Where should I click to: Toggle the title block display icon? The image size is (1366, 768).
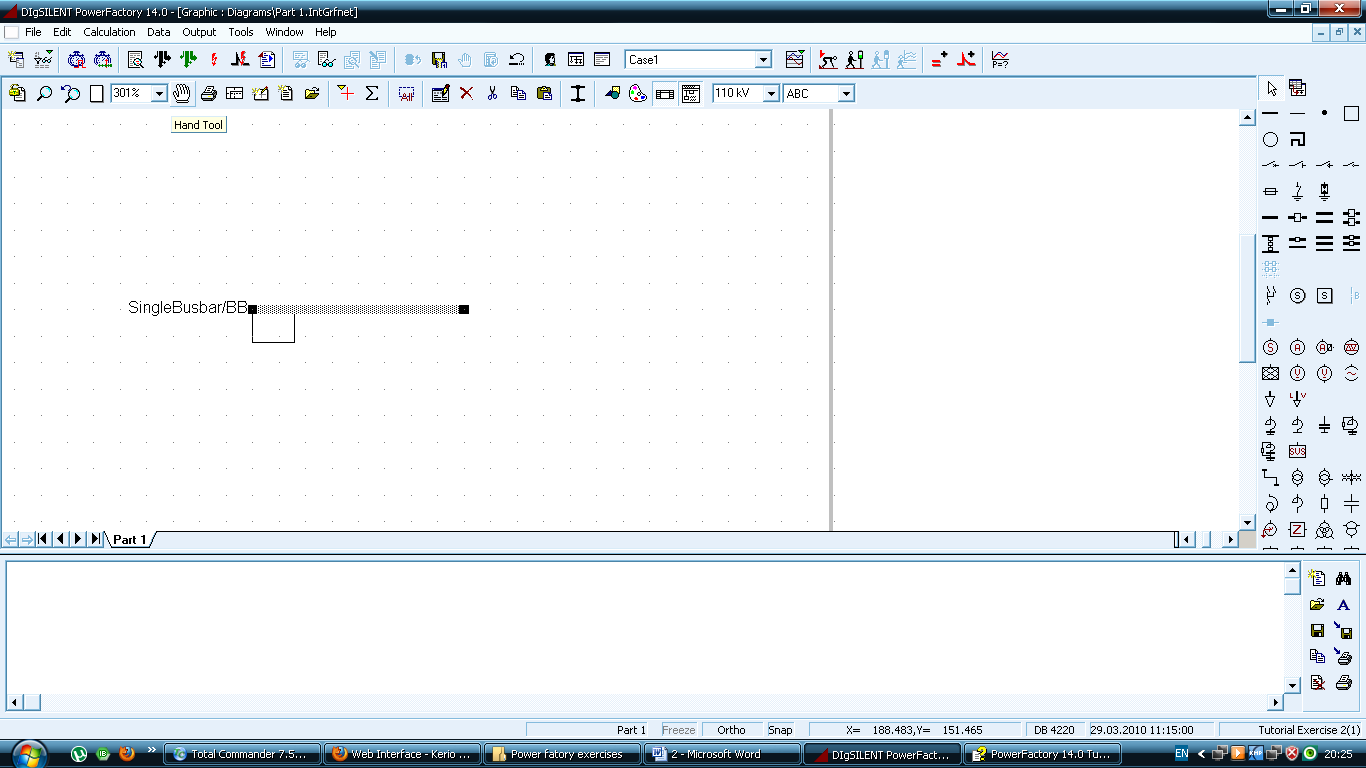click(665, 93)
